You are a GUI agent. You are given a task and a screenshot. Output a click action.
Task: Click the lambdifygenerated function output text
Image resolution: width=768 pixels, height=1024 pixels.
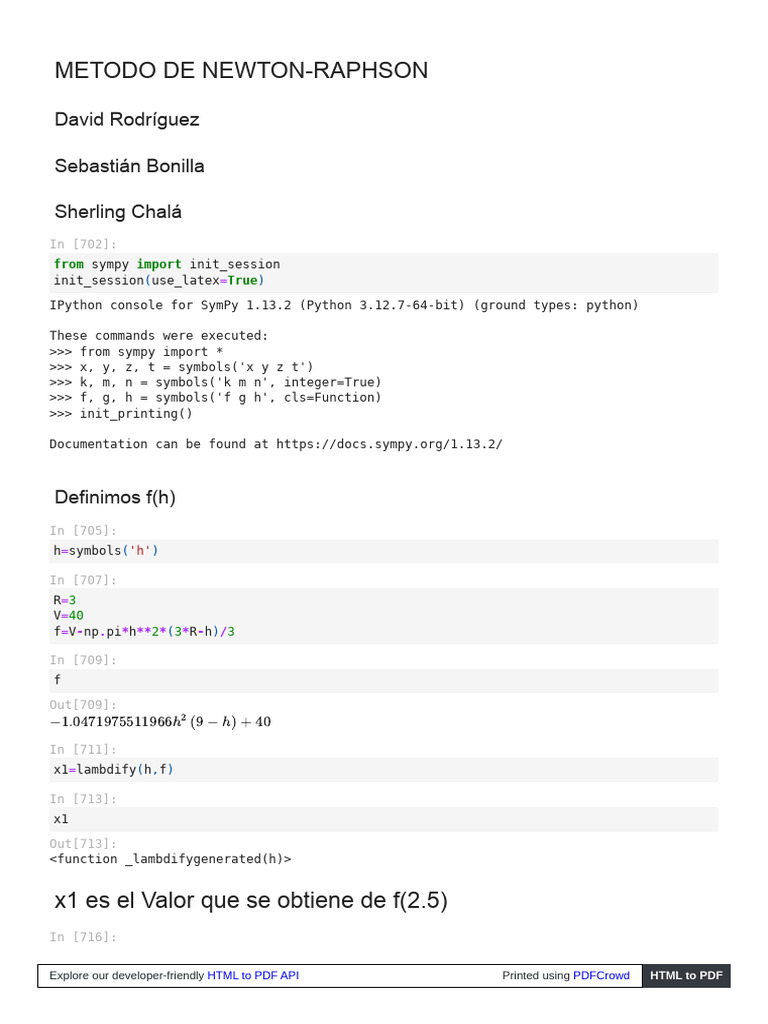(x=170, y=859)
